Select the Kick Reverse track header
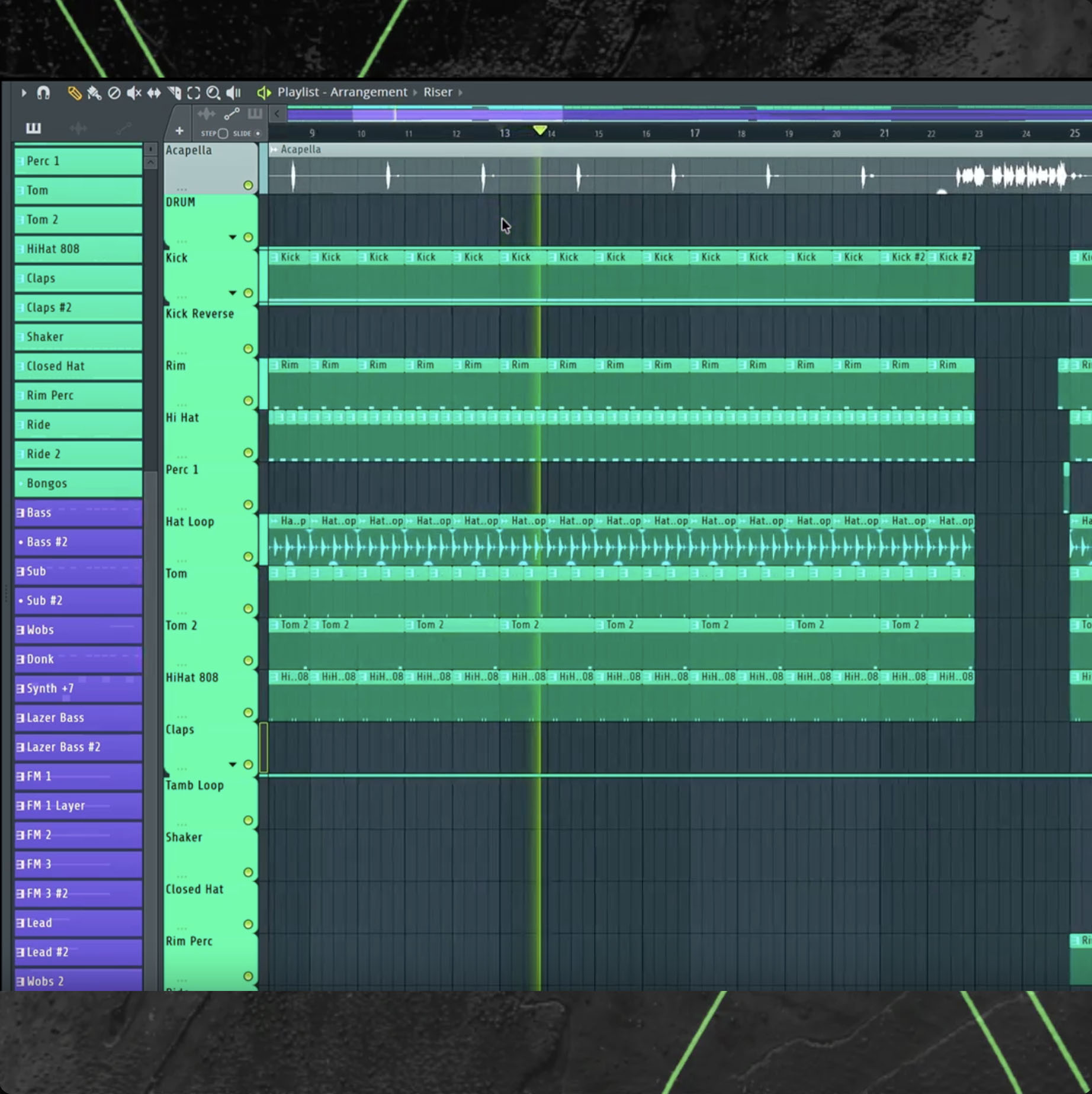1092x1094 pixels. tap(210, 331)
